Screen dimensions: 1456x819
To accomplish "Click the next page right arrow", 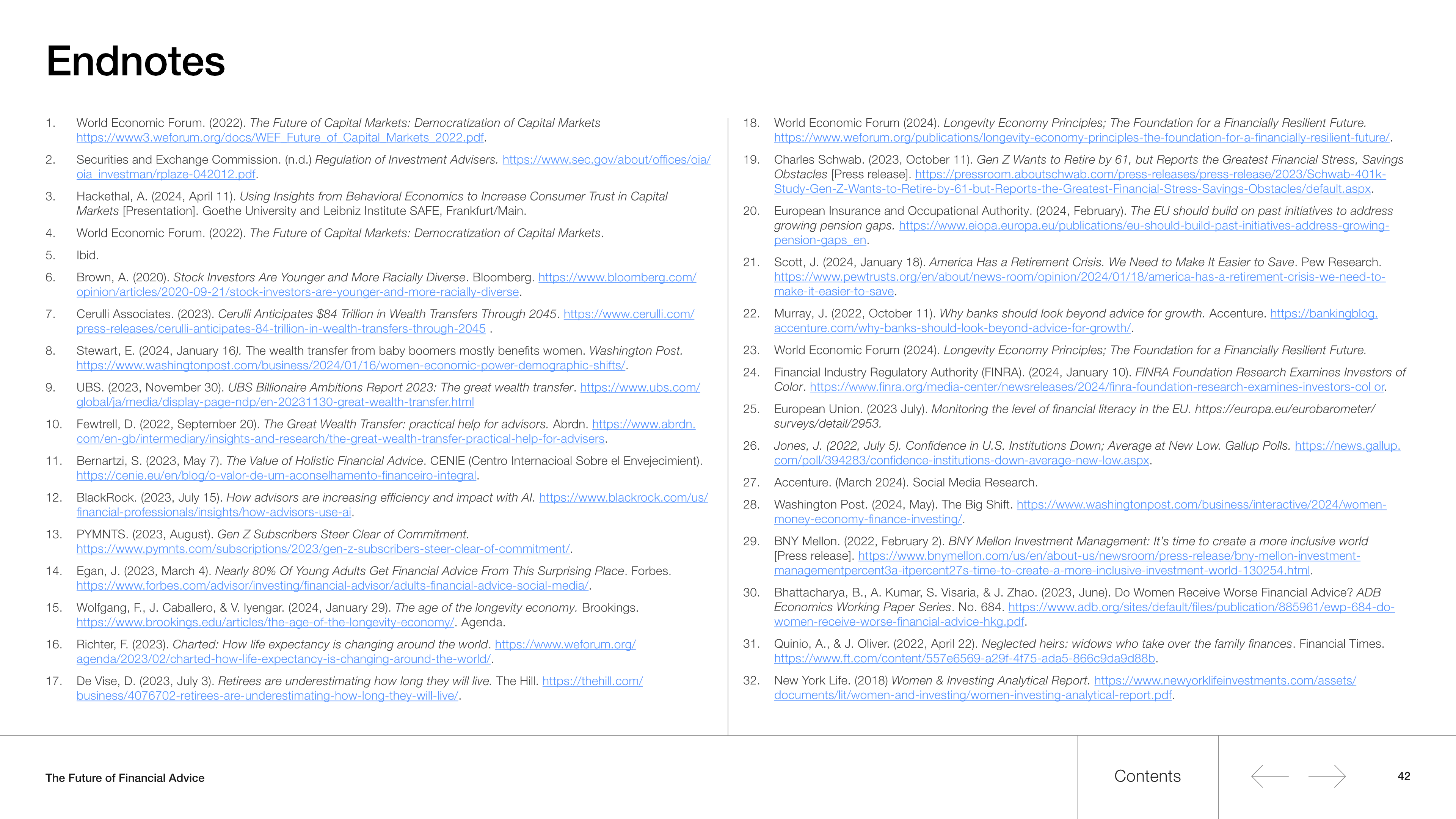I will (x=1327, y=776).
